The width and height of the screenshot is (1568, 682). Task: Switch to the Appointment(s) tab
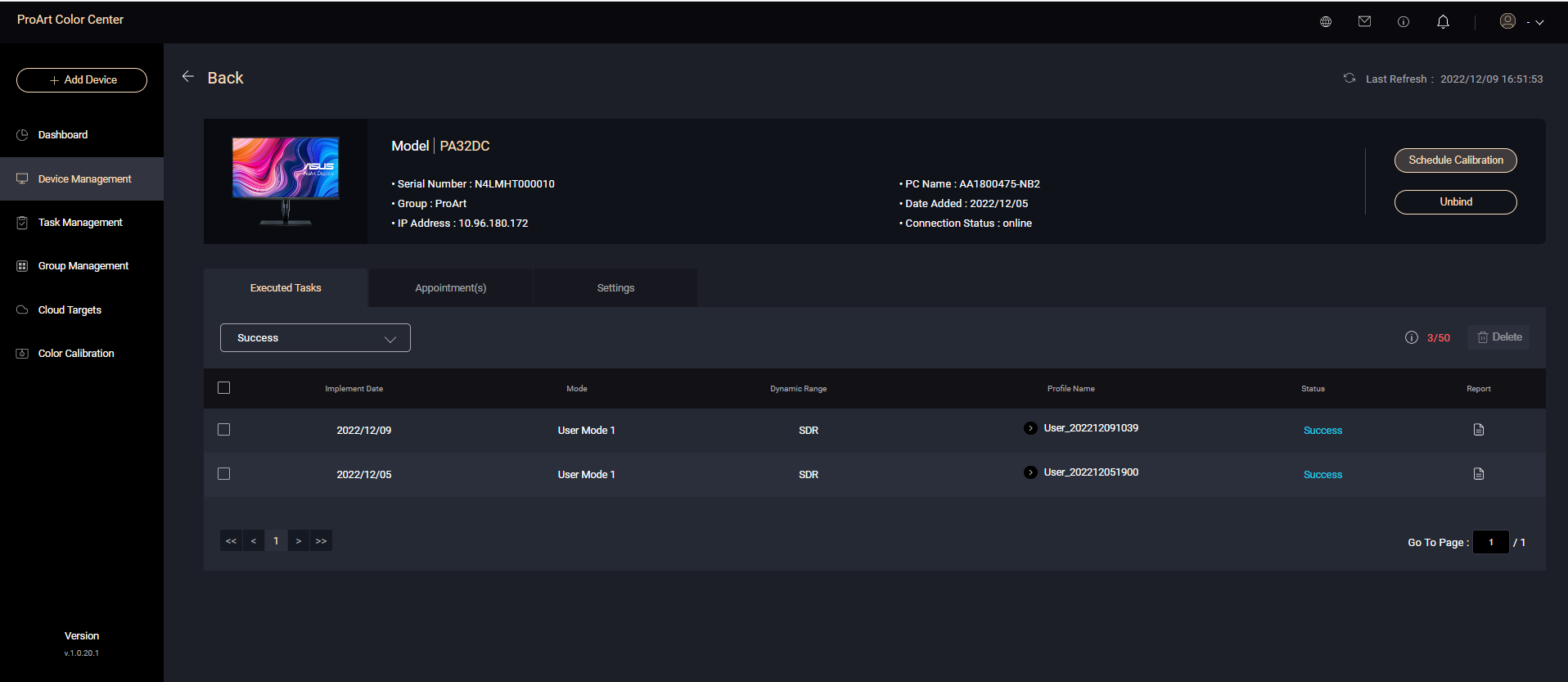451,288
